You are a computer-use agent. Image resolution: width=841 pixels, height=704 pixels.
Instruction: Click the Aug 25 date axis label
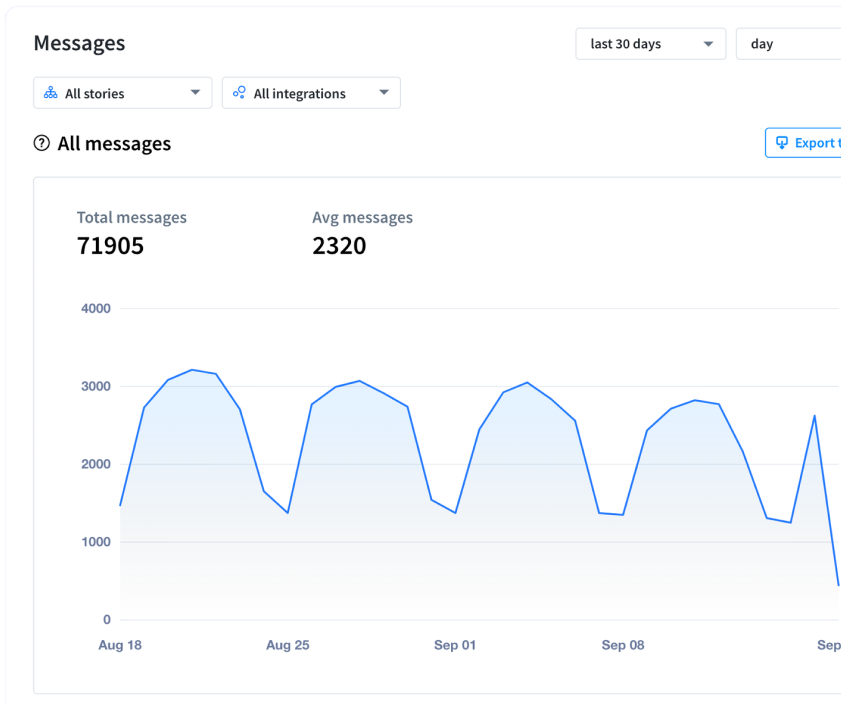[288, 645]
